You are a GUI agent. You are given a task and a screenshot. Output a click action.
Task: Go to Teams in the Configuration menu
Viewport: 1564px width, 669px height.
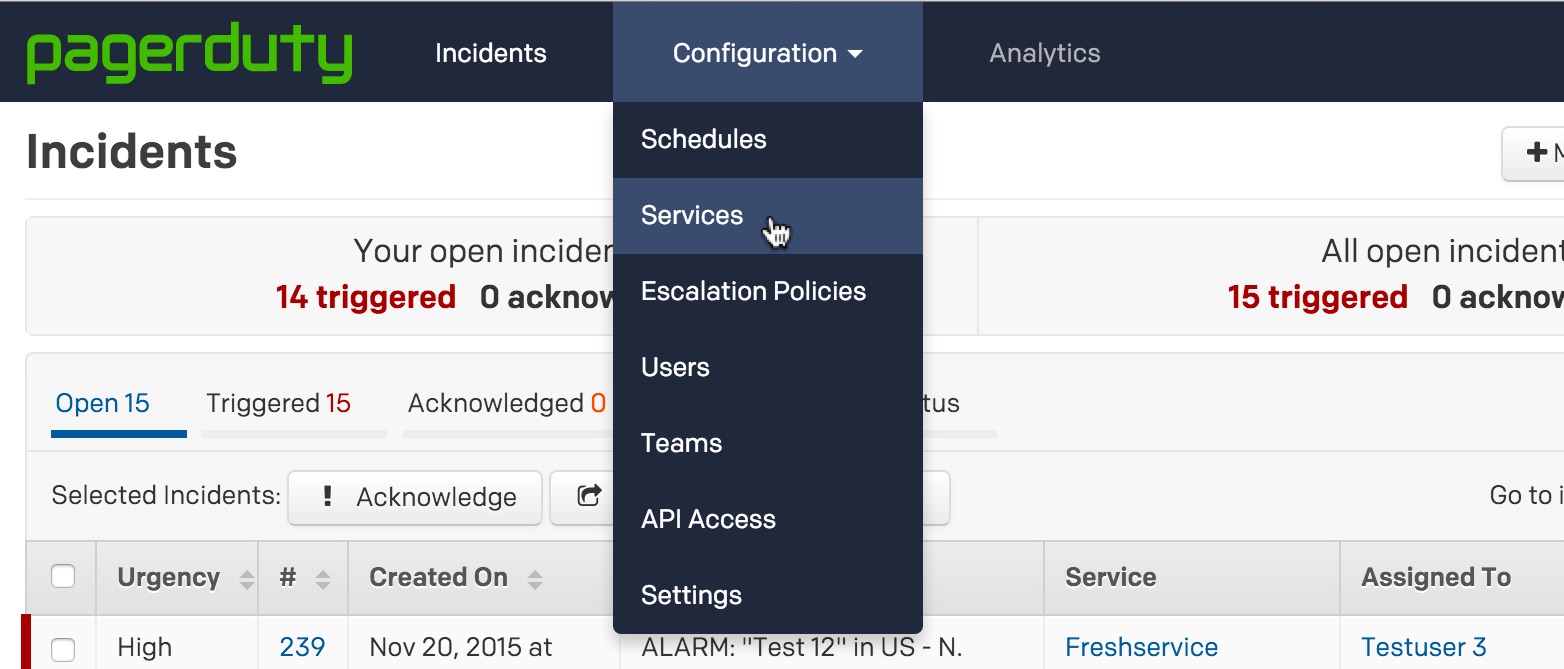pos(681,443)
